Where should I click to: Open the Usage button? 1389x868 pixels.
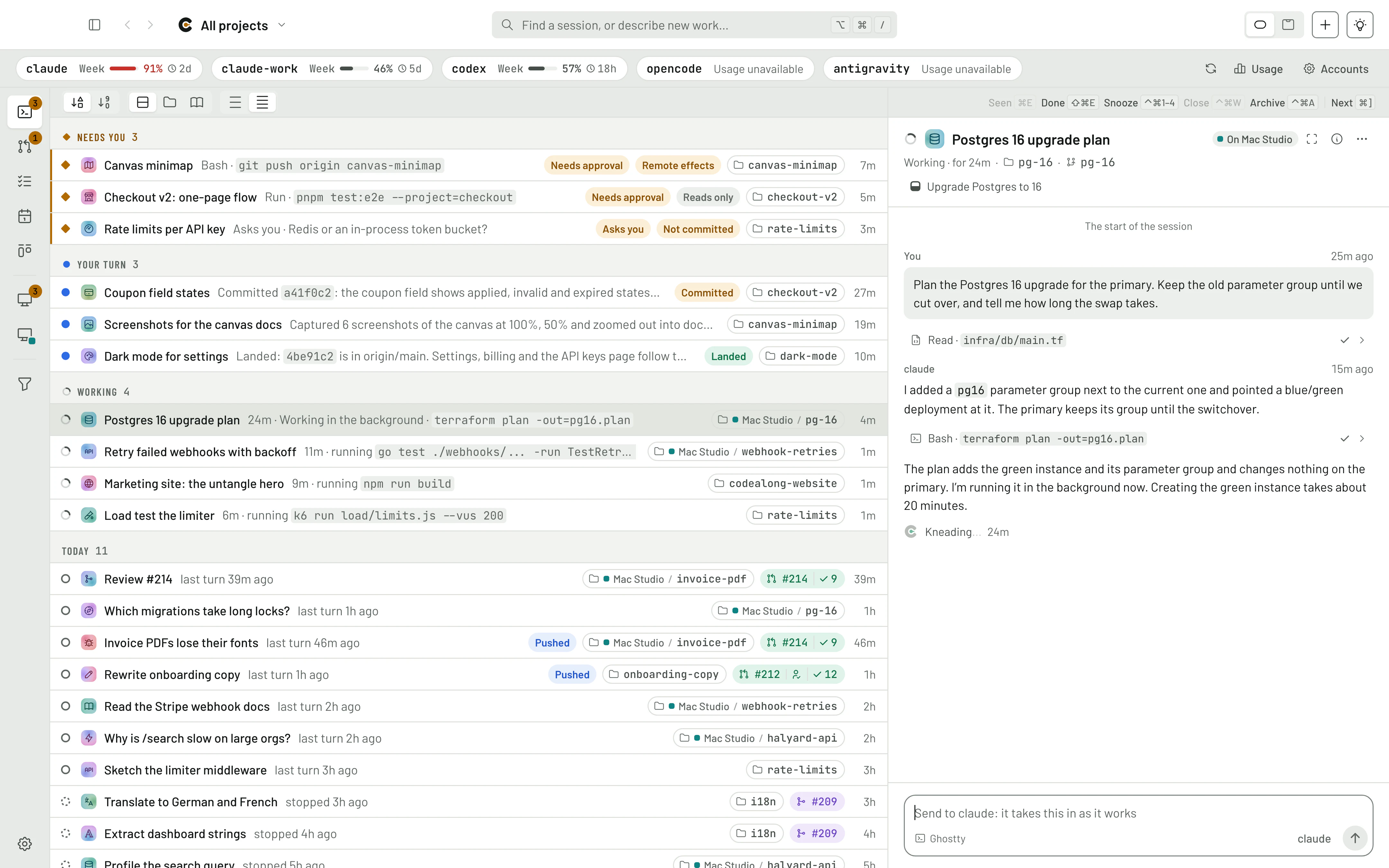[x=1258, y=69]
